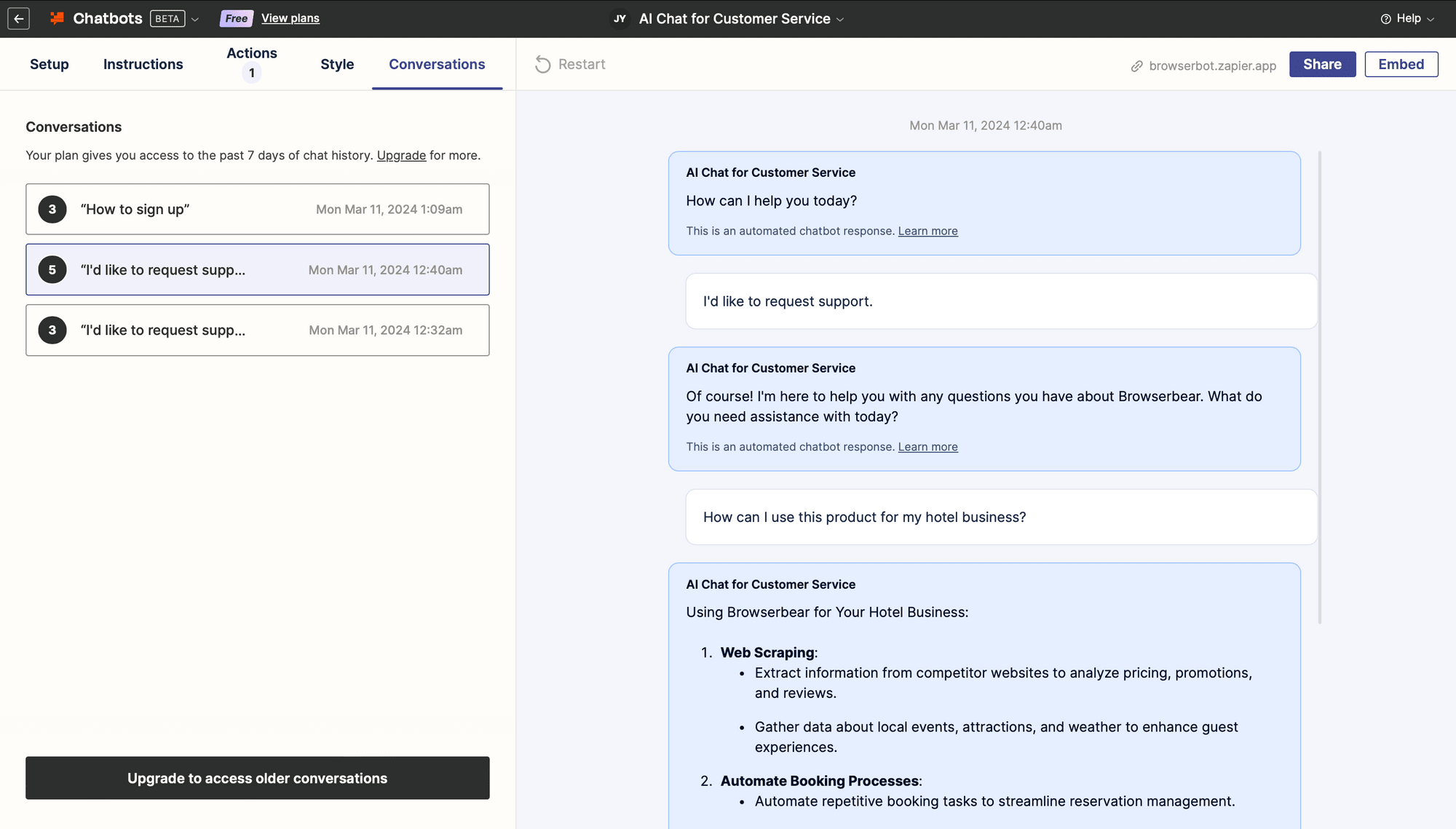The image size is (1456, 829).
Task: Navigate back using the arrow icon
Action: pos(18,18)
